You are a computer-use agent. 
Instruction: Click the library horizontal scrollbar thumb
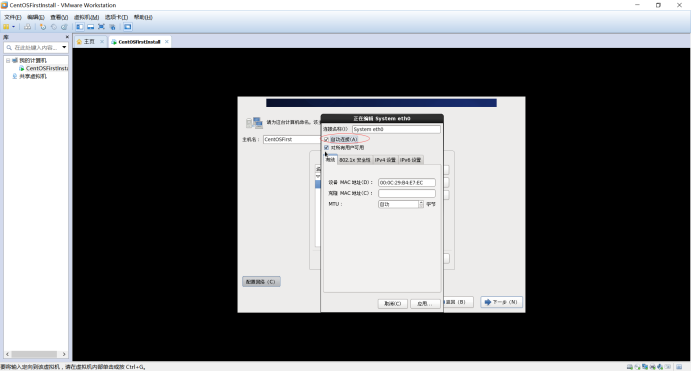(x=34, y=354)
